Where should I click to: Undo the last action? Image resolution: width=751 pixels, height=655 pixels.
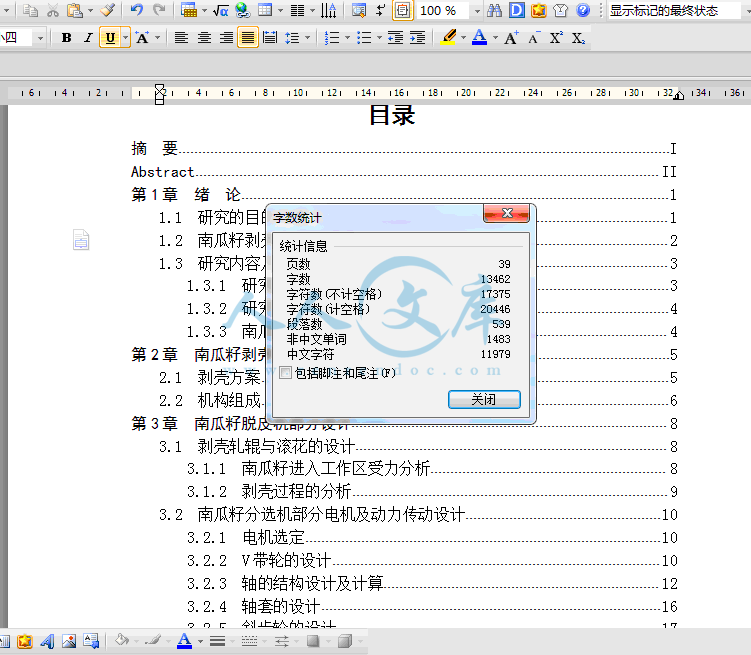137,10
